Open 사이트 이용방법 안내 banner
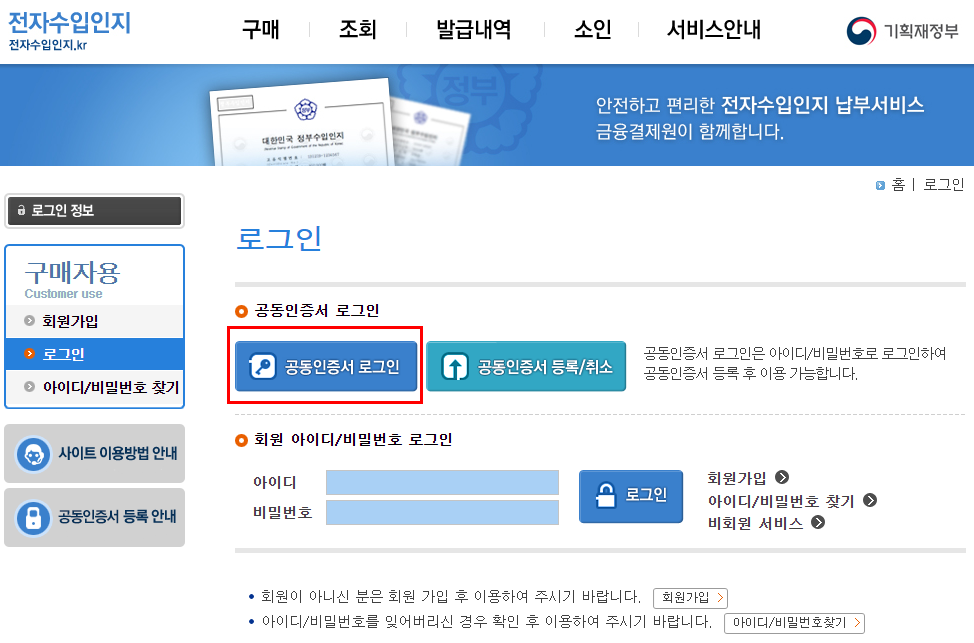This screenshot has width=974, height=643. [94, 454]
